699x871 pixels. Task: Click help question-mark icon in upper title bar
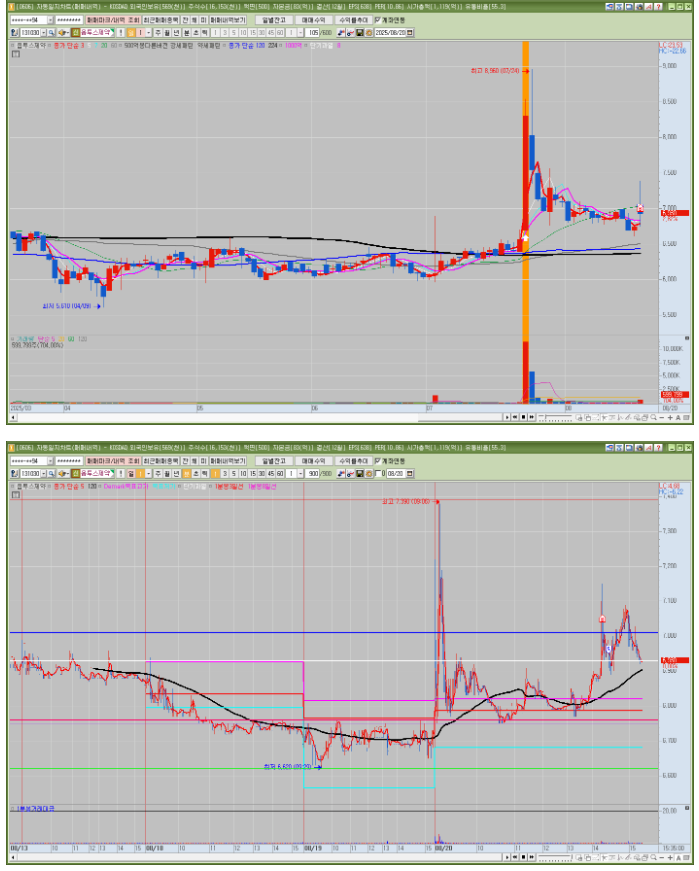tap(658, 7)
